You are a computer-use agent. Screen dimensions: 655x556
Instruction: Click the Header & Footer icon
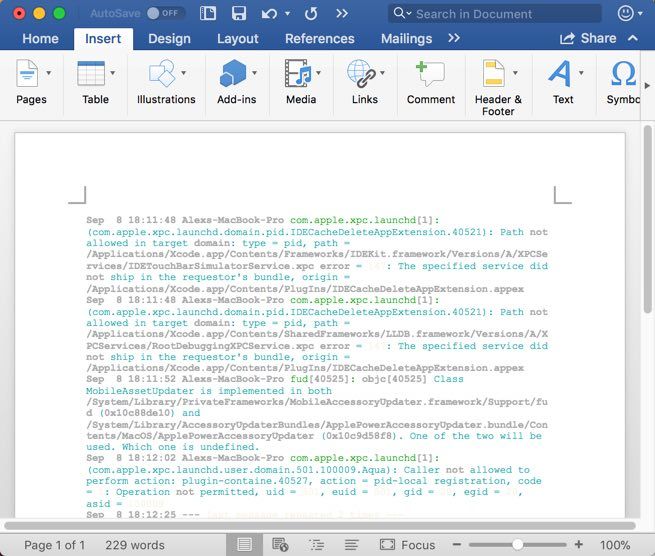494,73
